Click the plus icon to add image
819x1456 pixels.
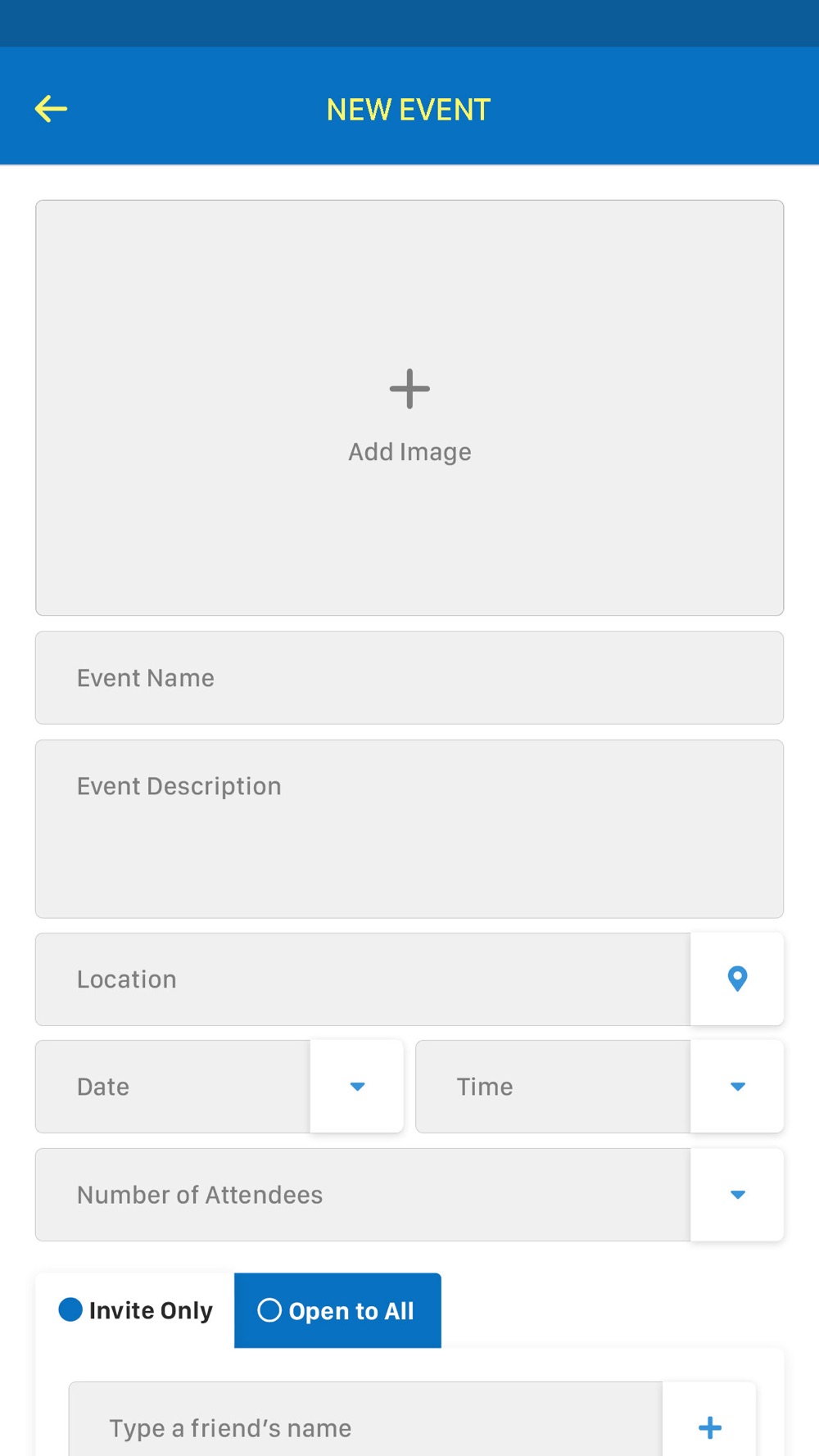(x=409, y=389)
